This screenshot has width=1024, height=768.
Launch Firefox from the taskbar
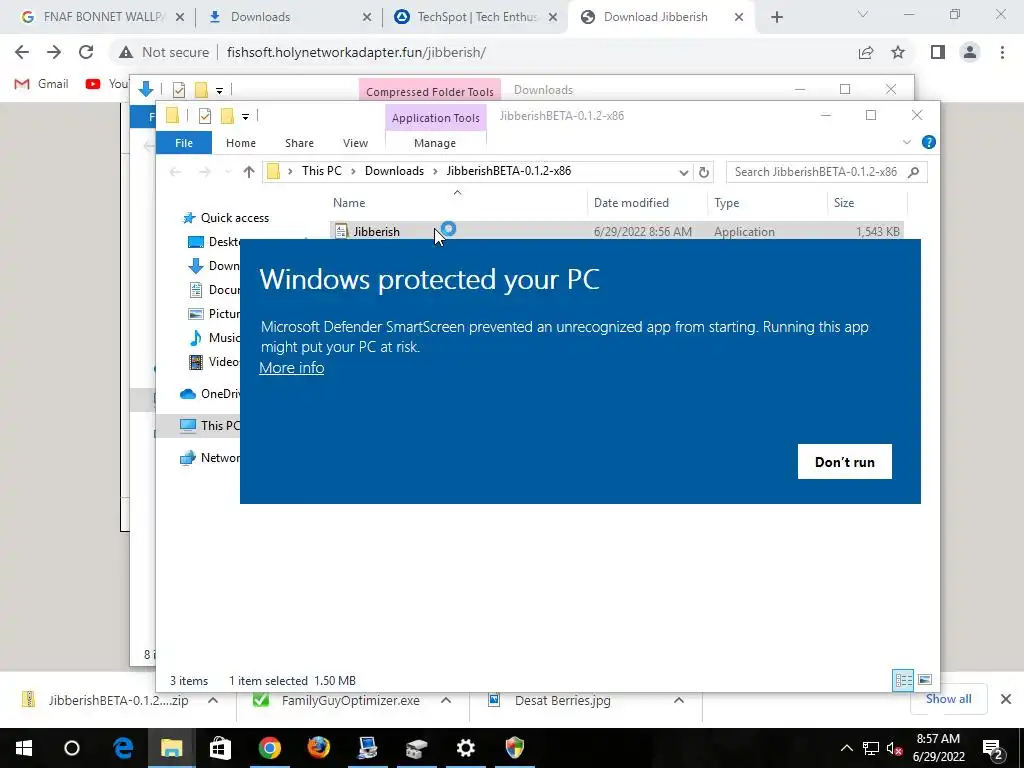coord(319,747)
